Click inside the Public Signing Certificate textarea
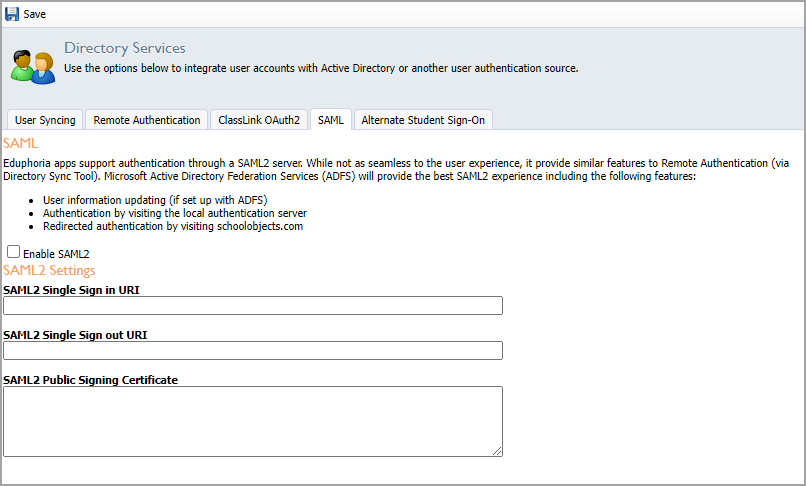Image resolution: width=806 pixels, height=486 pixels. (x=253, y=421)
